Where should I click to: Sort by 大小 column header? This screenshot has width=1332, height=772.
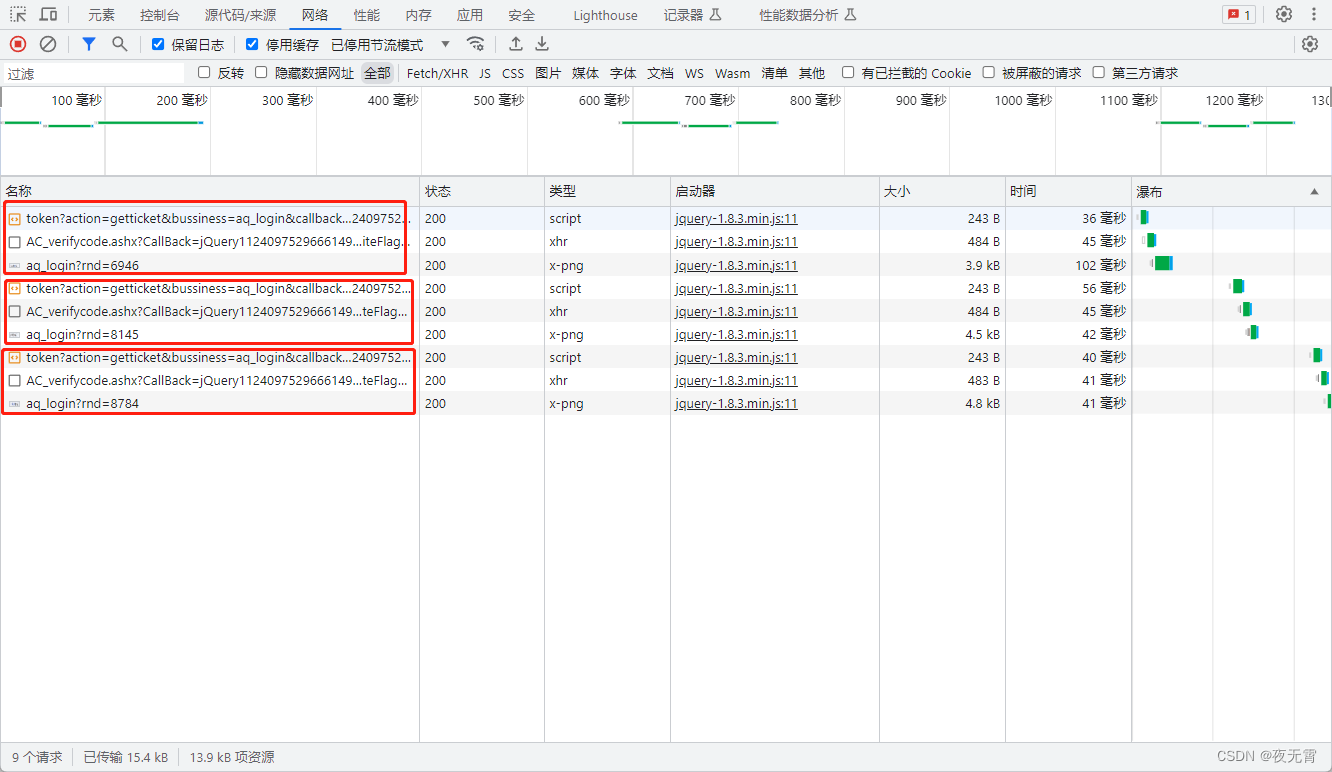pos(942,191)
